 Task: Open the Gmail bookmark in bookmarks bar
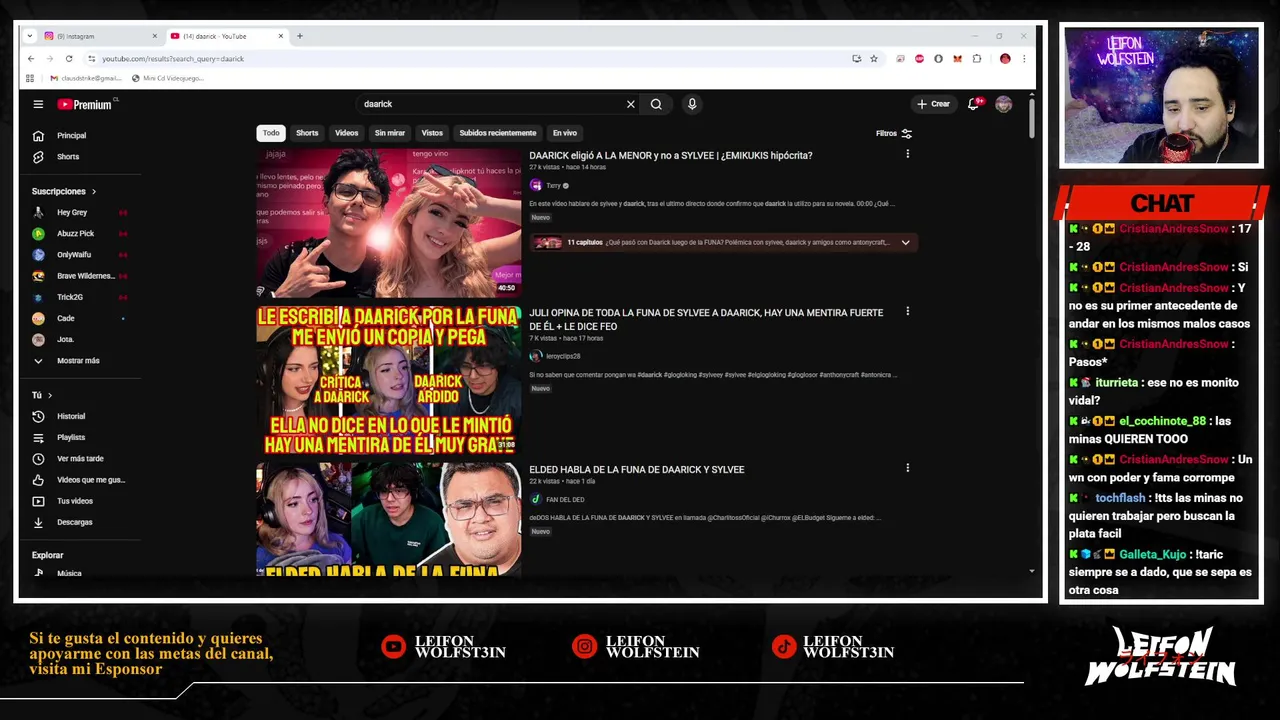[x=85, y=78]
